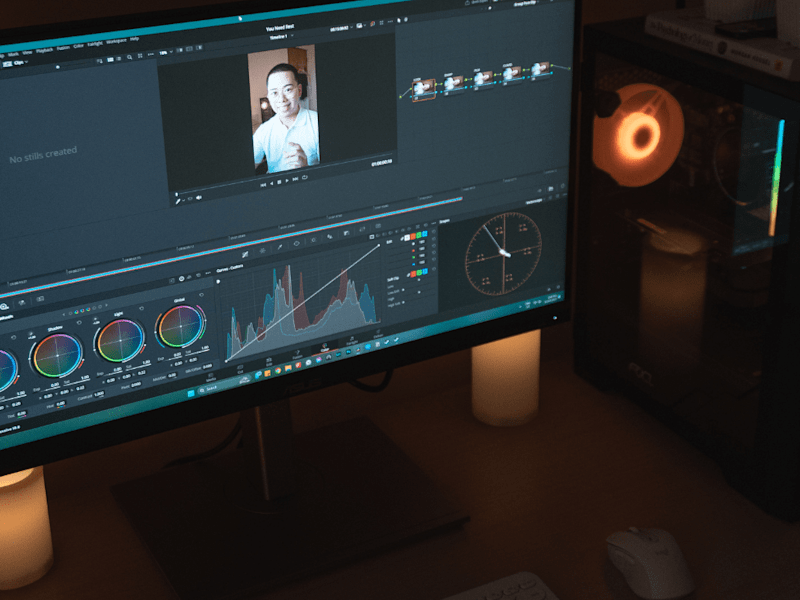This screenshot has width=800, height=600.
Task: Open the Curves palette icon
Action: click(x=245, y=255)
